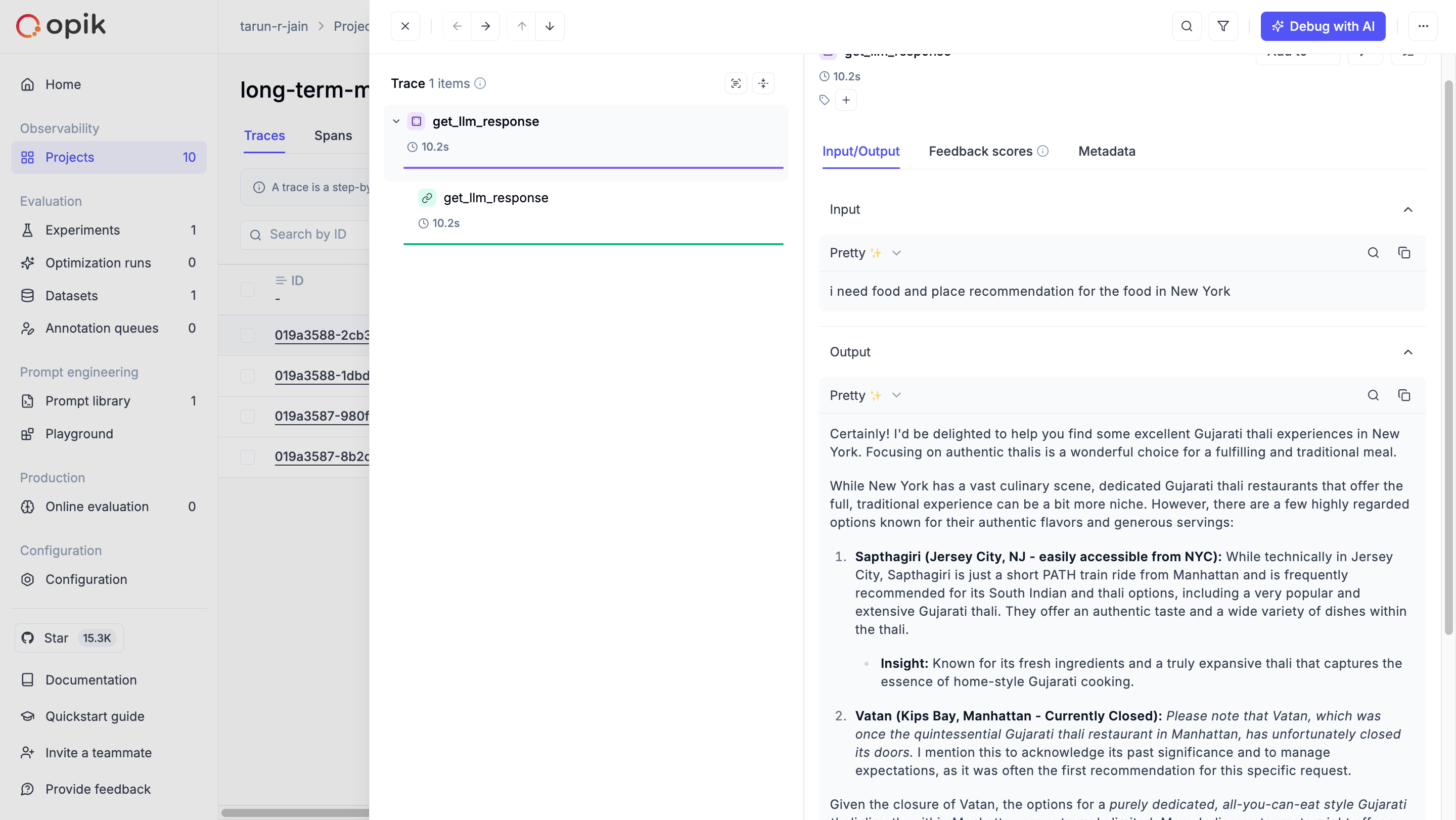Copy the Output content with copy icon

click(1404, 395)
